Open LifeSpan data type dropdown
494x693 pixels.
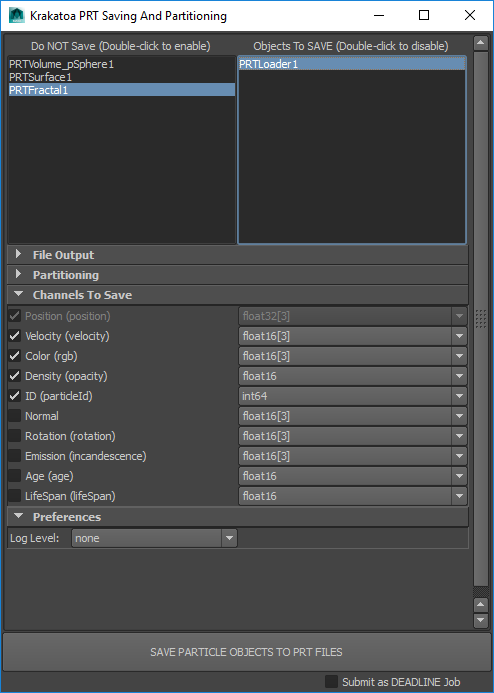[353, 496]
